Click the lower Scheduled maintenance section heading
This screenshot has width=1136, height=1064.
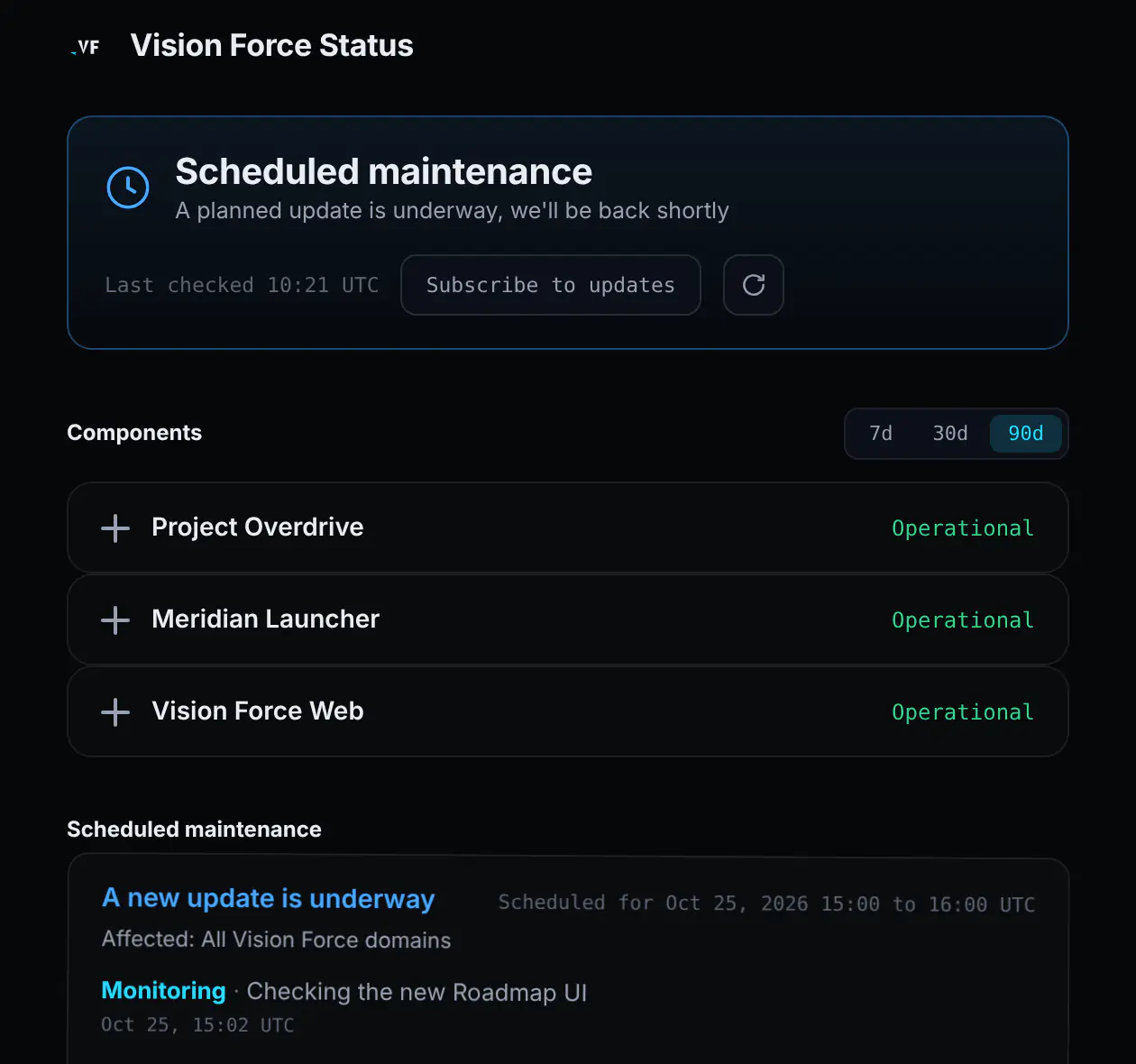click(x=194, y=830)
